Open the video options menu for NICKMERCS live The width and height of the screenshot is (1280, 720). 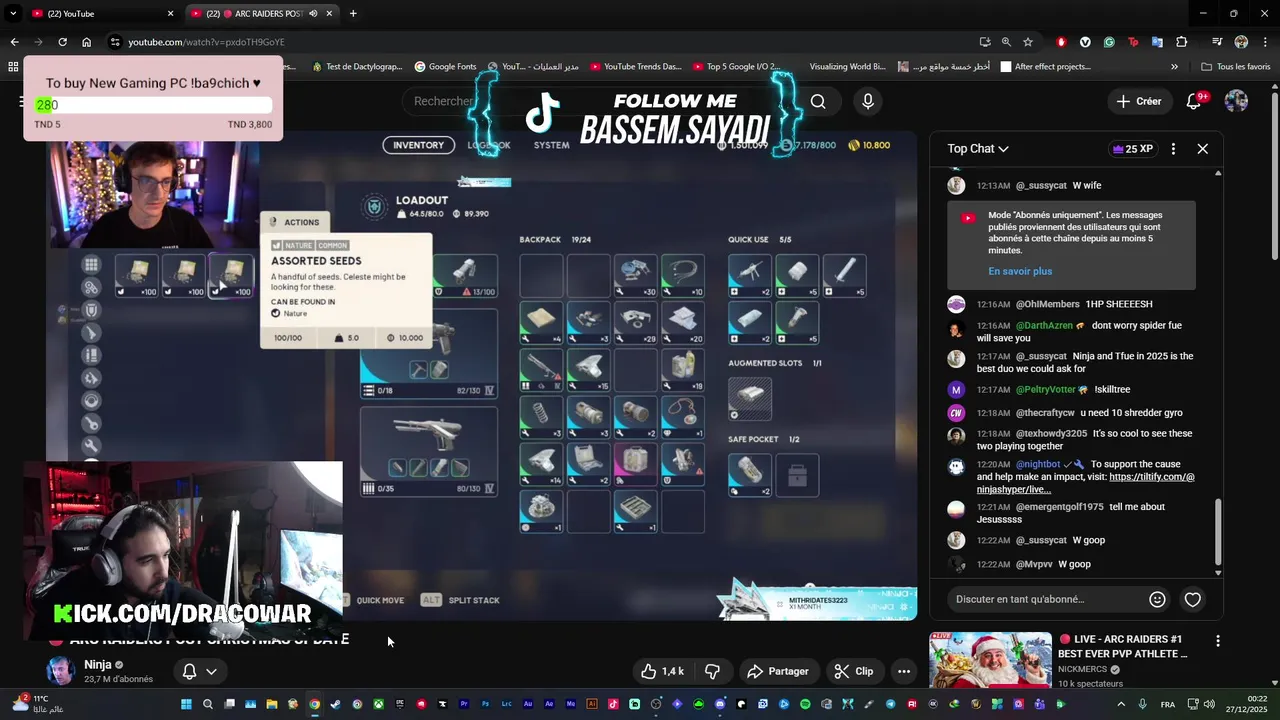pos(1217,640)
